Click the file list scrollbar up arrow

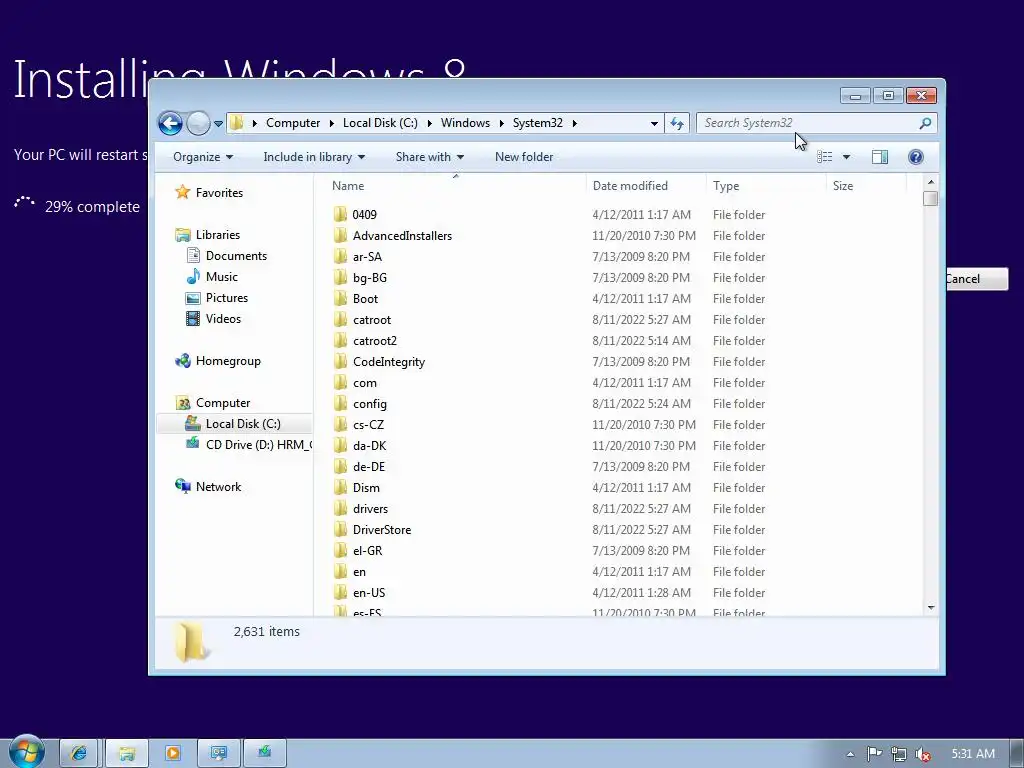931,182
